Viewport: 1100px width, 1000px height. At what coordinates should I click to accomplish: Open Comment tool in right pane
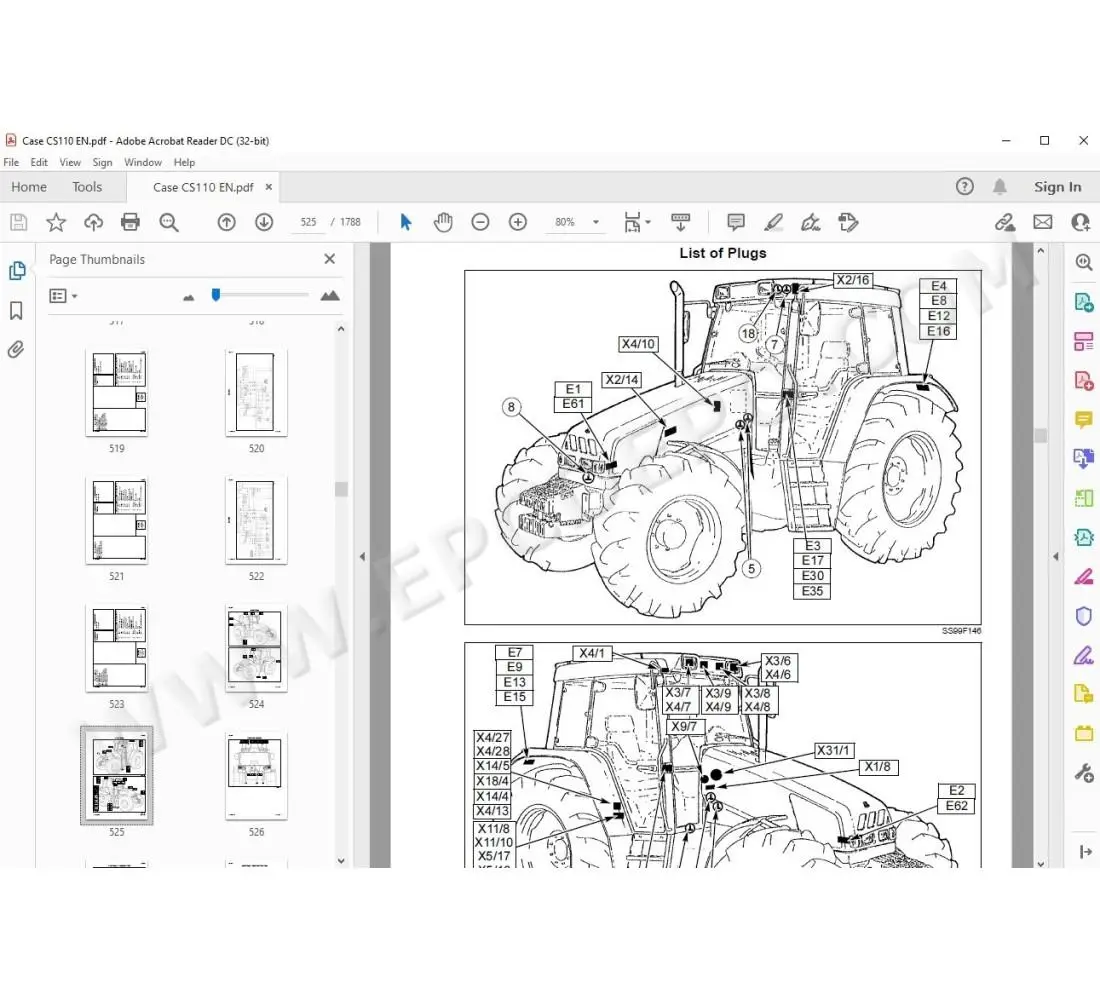coord(1084,420)
